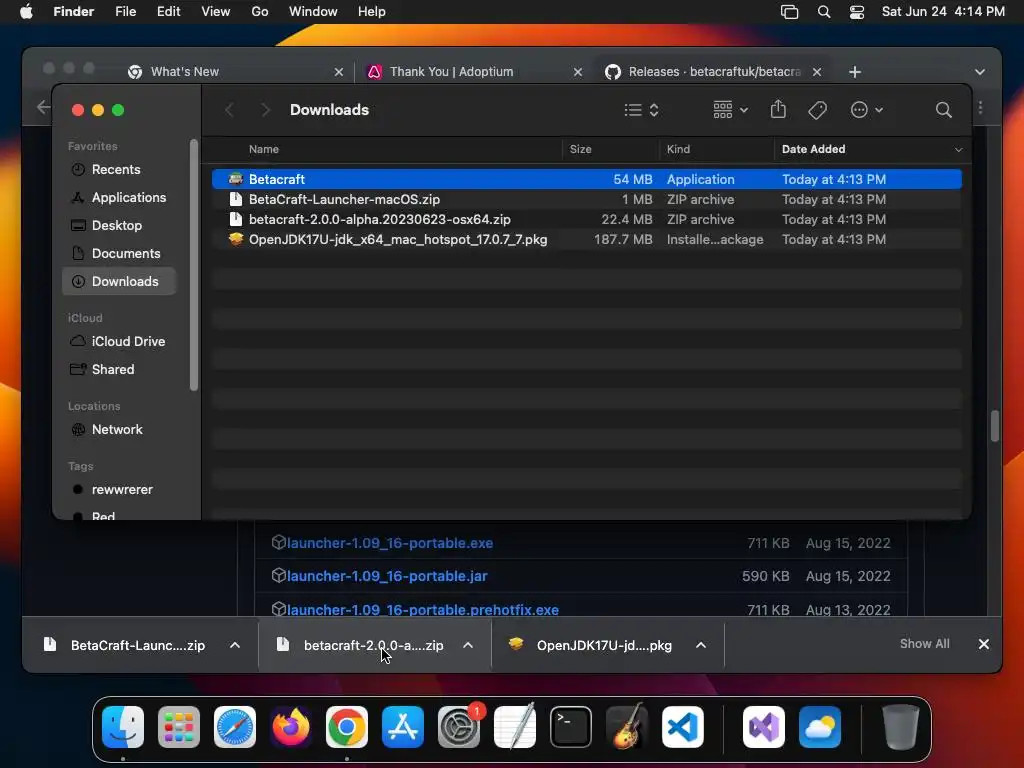1024x768 pixels.
Task: Open the Chrome three-dot menu
Action: (980, 108)
